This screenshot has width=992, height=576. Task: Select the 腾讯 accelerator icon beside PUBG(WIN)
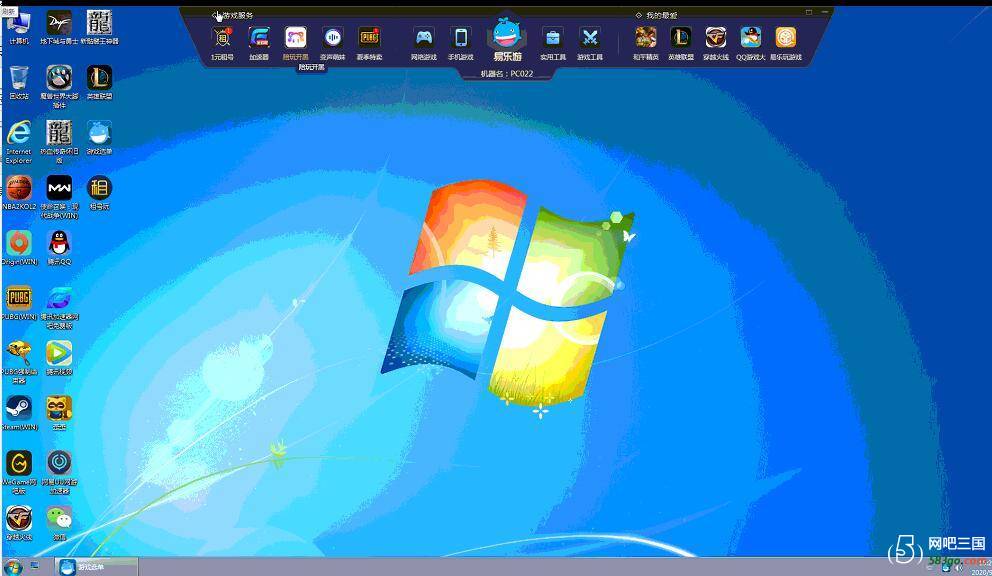(x=59, y=307)
